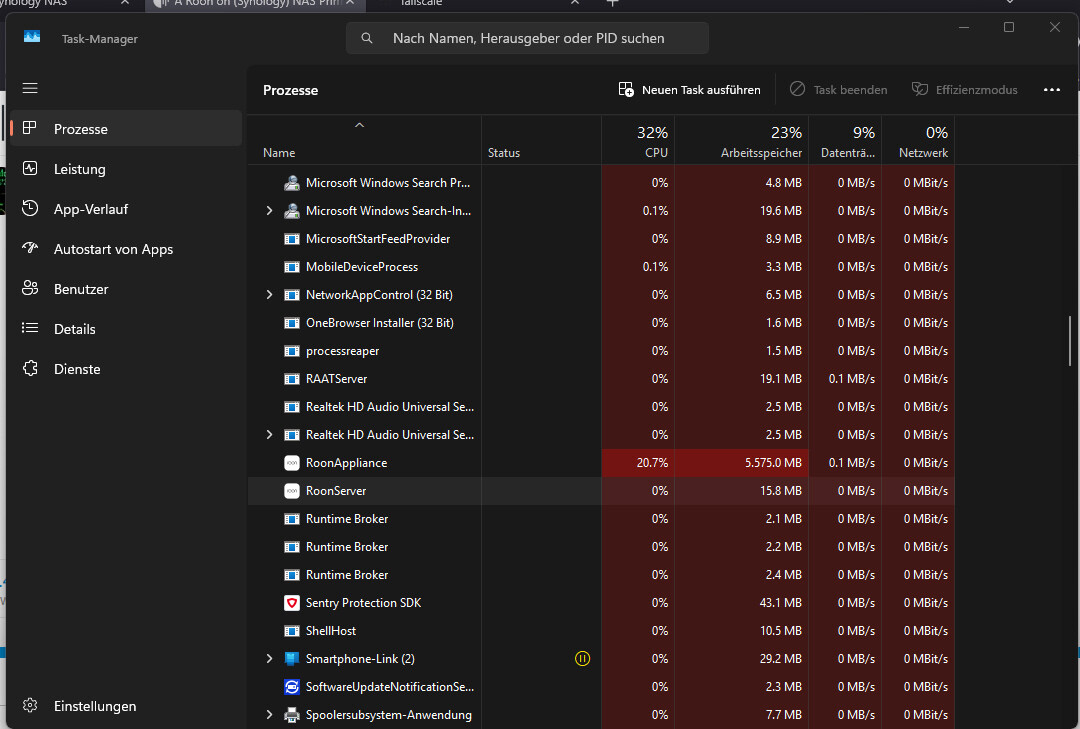This screenshot has width=1080, height=729.
Task: Click the Spoolersubsystem printer icon
Action: pos(292,715)
